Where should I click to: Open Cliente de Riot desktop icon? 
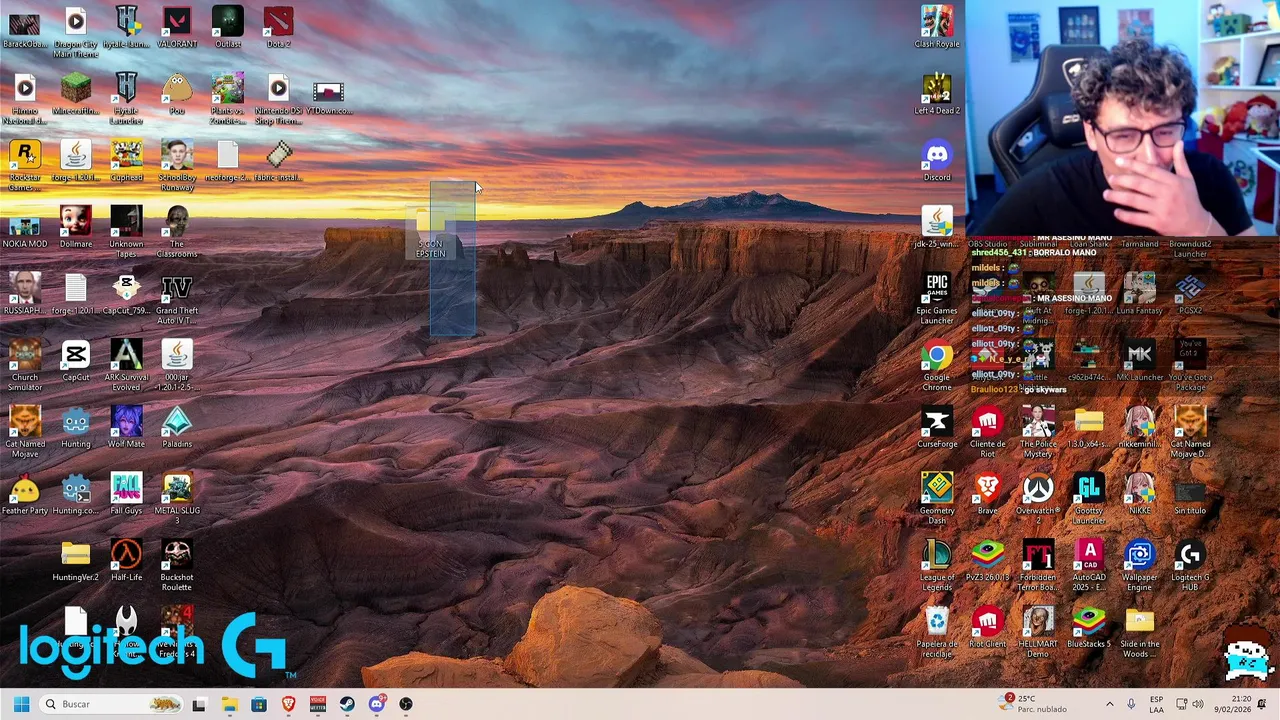988,432
